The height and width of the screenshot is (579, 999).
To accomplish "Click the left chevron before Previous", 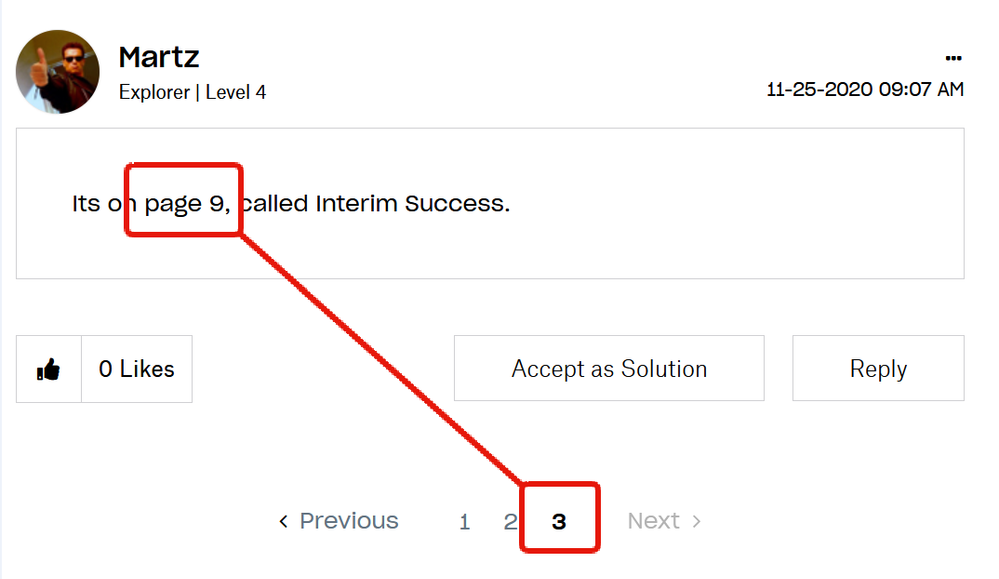I will (x=284, y=521).
